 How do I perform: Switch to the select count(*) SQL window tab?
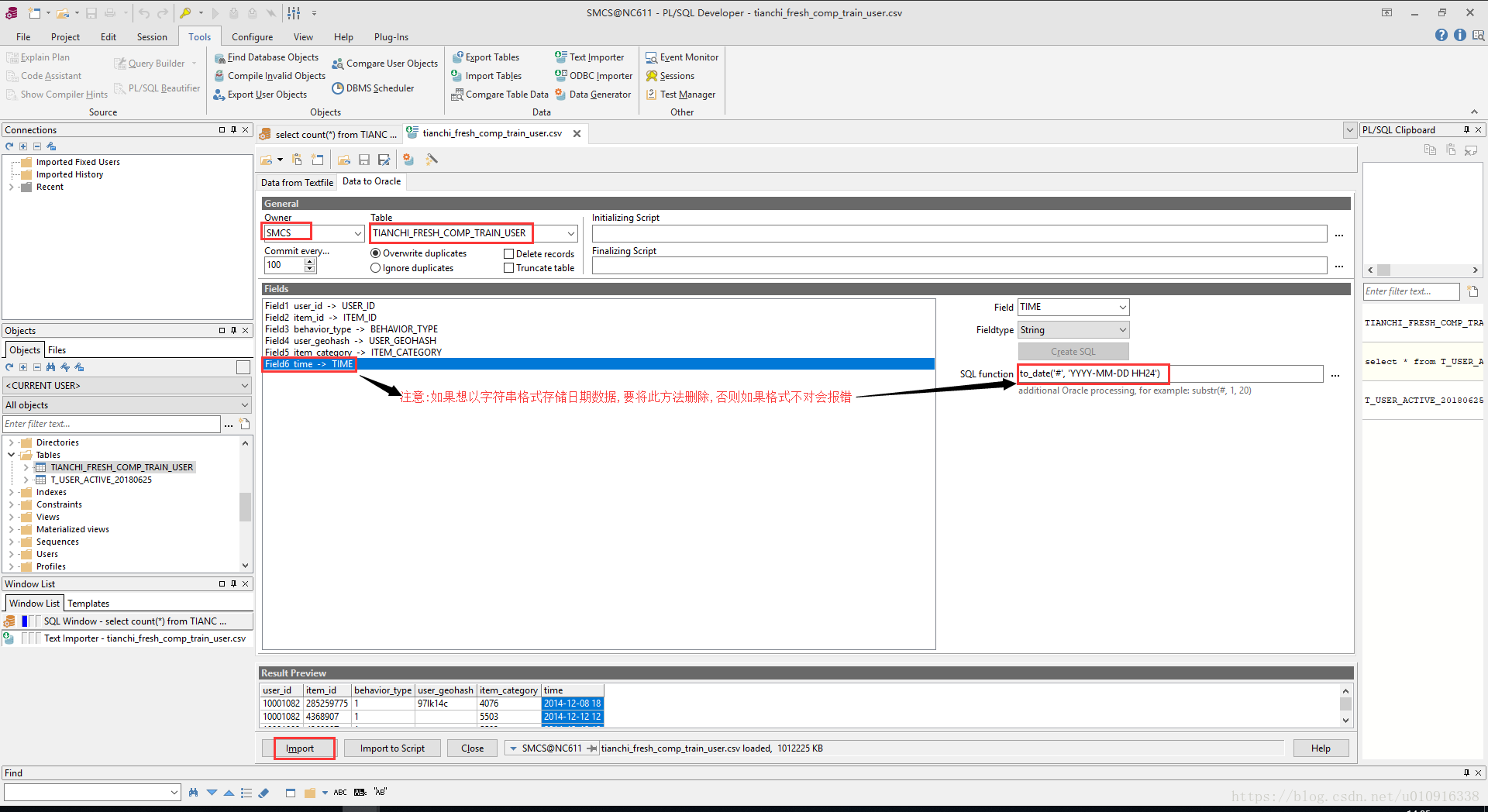(x=329, y=135)
